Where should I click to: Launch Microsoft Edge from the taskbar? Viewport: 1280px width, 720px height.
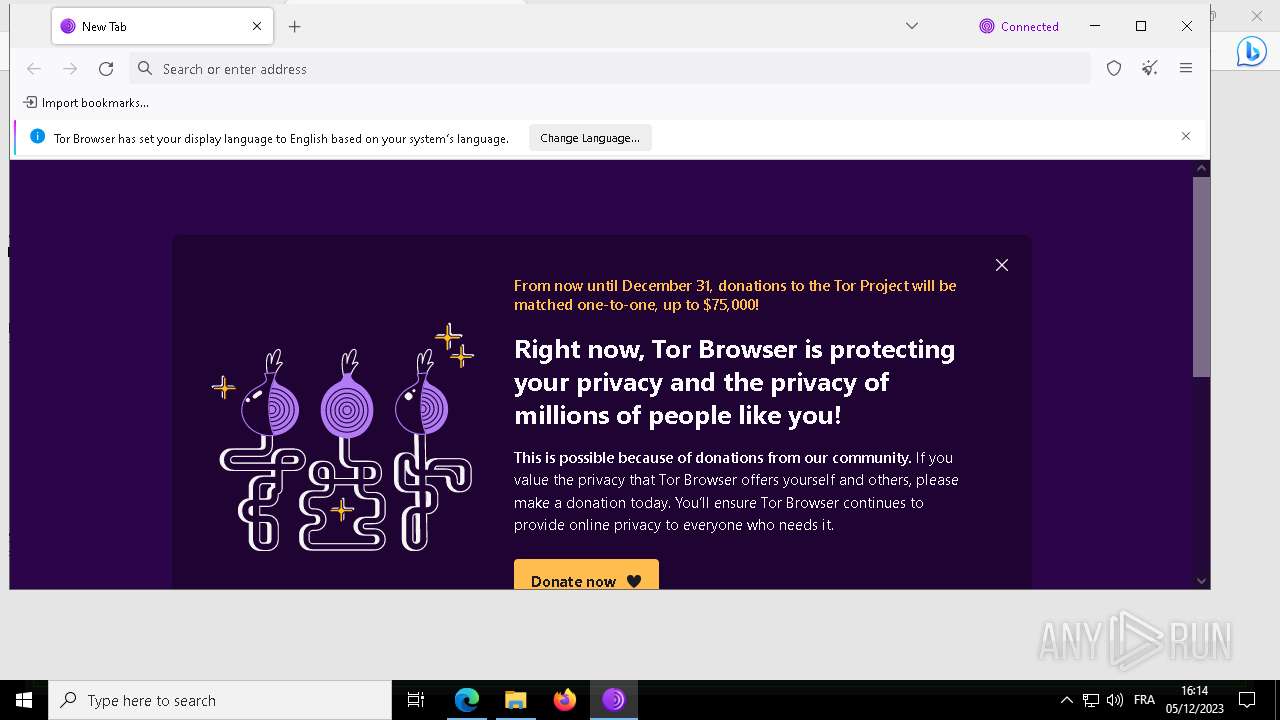tap(467, 700)
